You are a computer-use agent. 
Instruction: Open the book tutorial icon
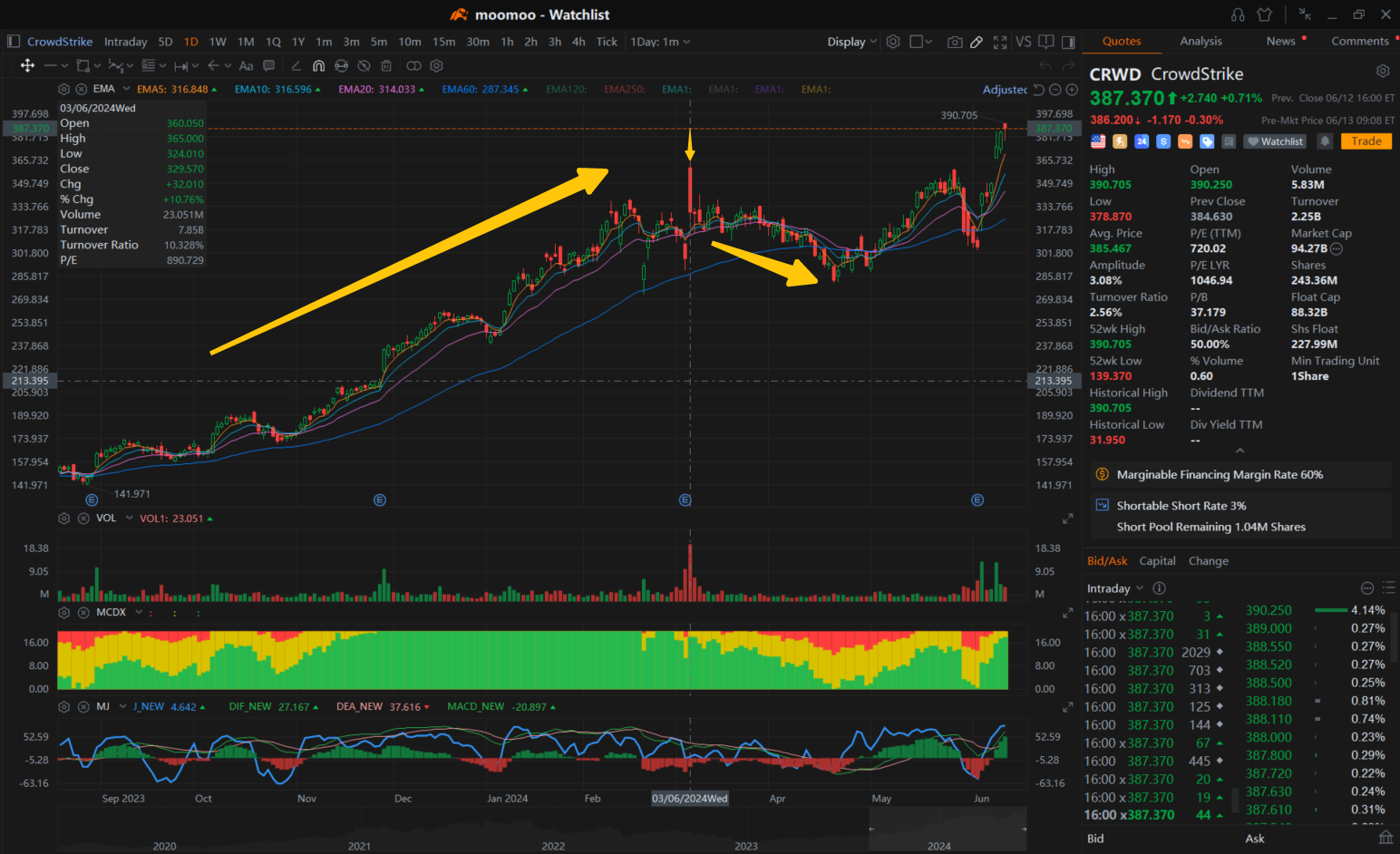pyautogui.click(x=1046, y=42)
